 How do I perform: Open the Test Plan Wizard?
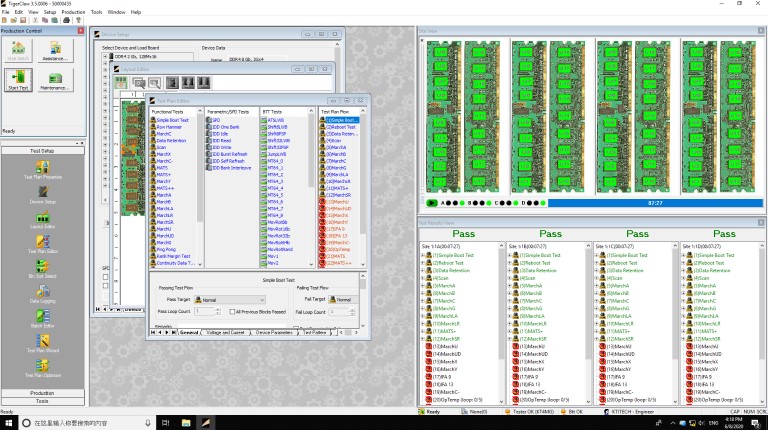pos(43,341)
